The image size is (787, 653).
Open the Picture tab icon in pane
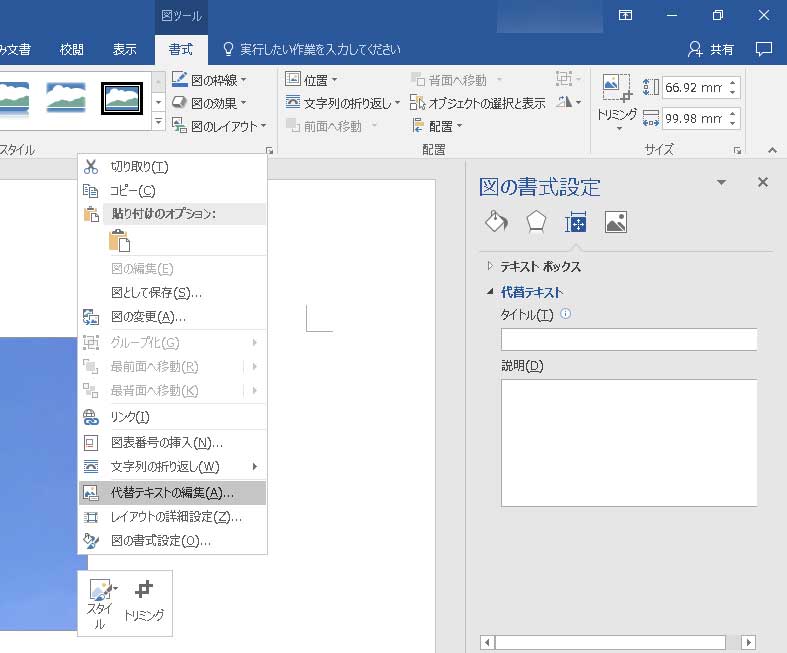point(616,222)
